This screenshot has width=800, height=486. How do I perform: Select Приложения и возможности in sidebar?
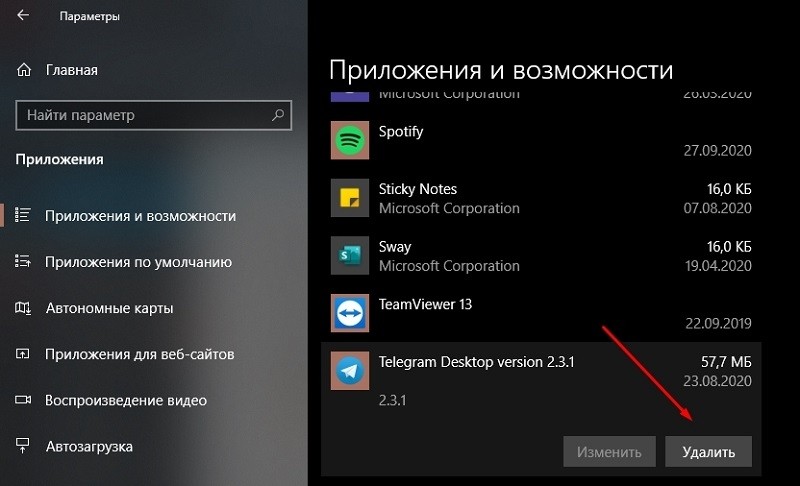[140, 216]
